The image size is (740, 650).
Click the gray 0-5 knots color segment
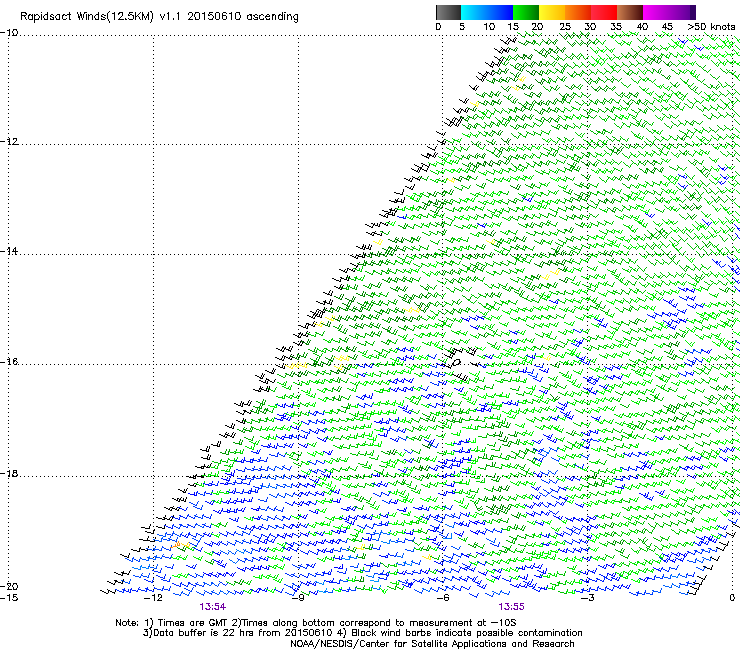click(448, 12)
